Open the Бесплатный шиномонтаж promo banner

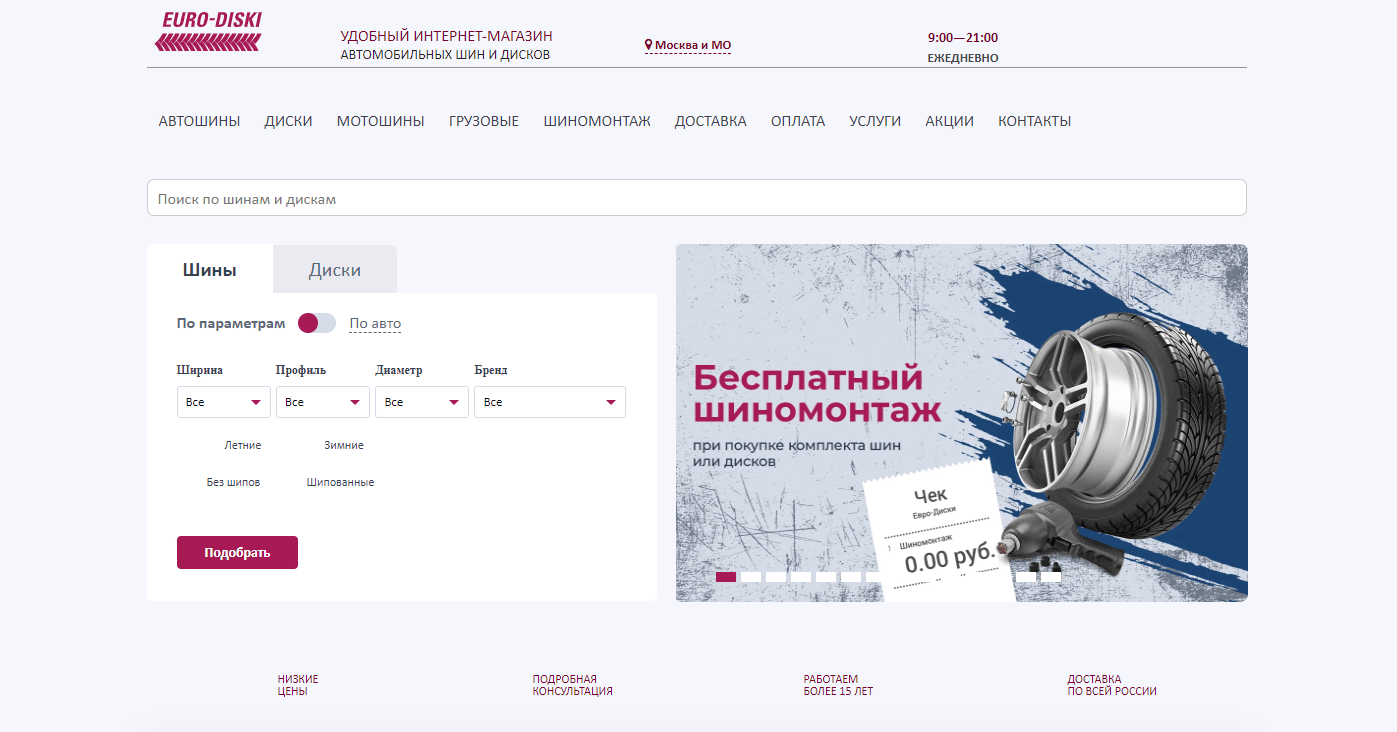[962, 423]
